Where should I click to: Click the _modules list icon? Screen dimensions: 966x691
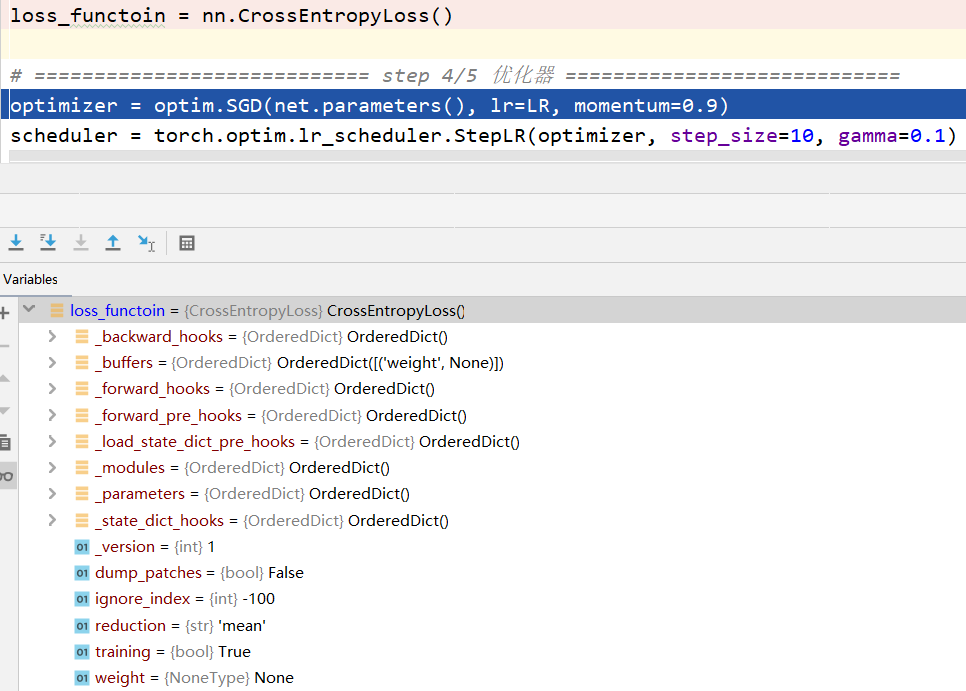point(82,467)
